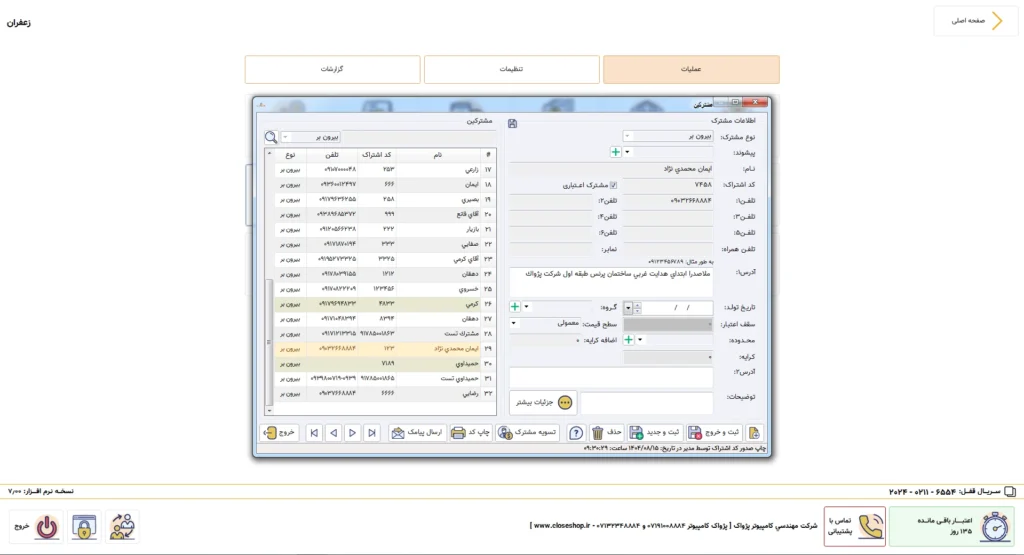Click inside the آدرس۱ text box
The height and width of the screenshot is (555, 1024).
coord(611,282)
